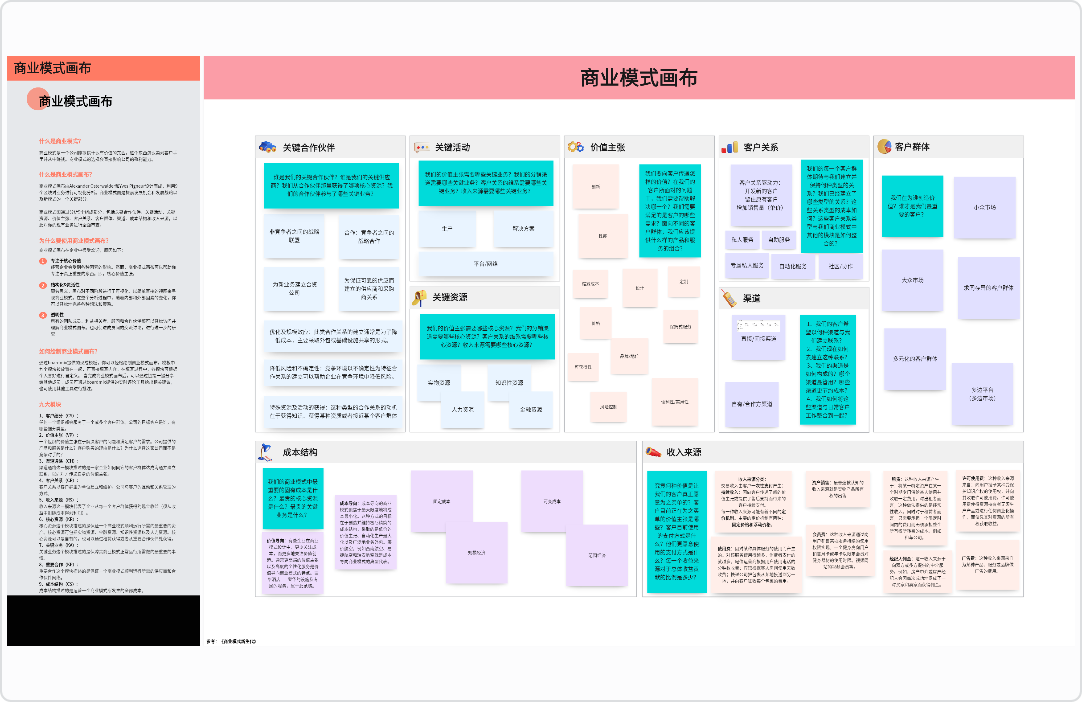Click the red number 2 circle in sidebar
Screen dimensions: 1082x702
point(43,285)
